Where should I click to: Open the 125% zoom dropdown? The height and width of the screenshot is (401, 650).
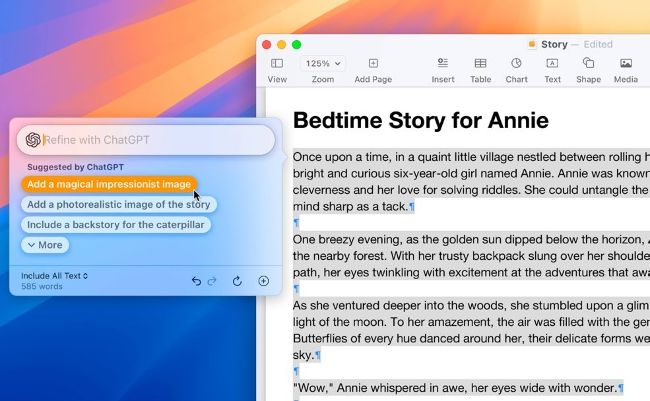pos(322,63)
